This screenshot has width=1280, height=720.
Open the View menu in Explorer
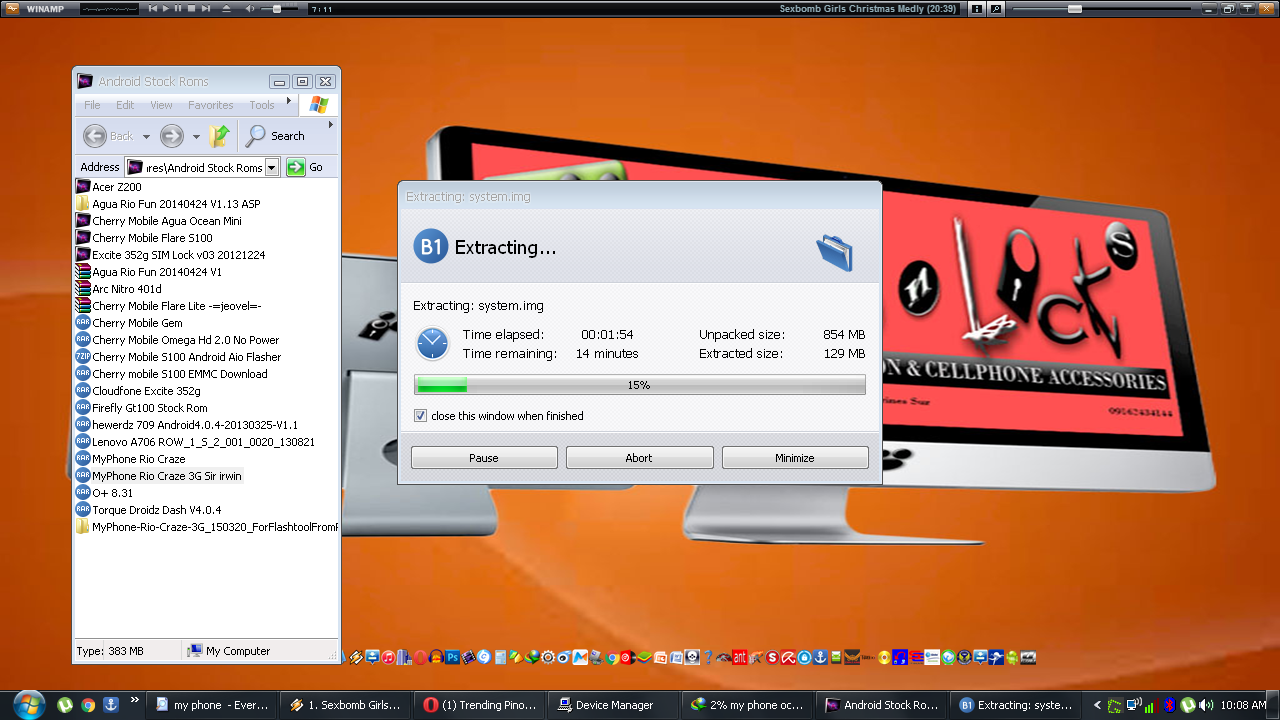pos(161,105)
